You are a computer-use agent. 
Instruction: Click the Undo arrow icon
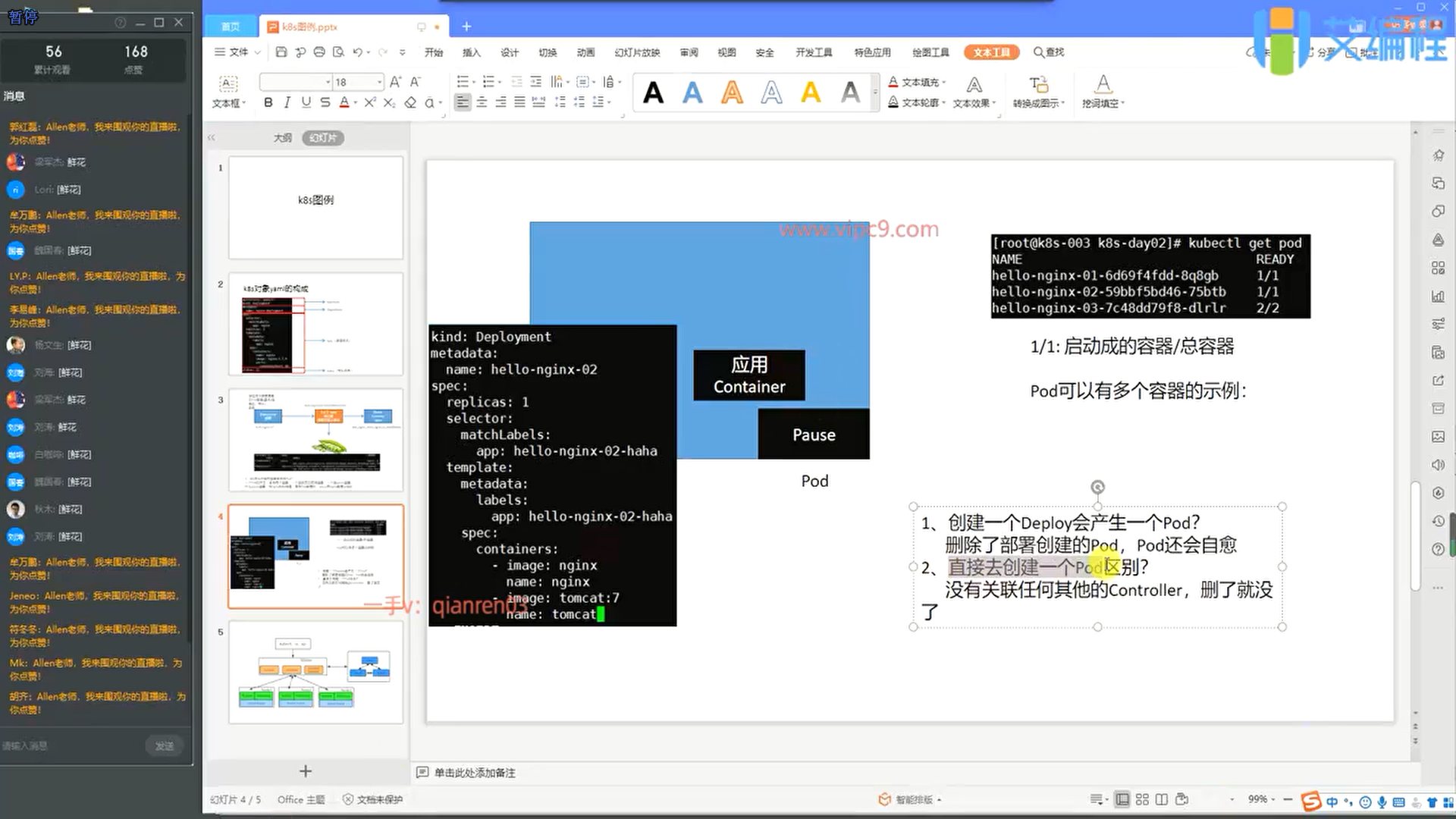[357, 52]
